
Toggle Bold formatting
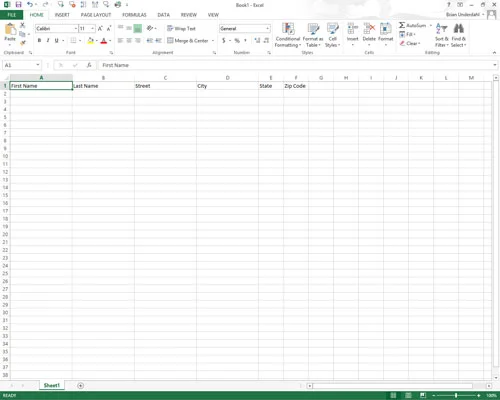click(x=39, y=40)
